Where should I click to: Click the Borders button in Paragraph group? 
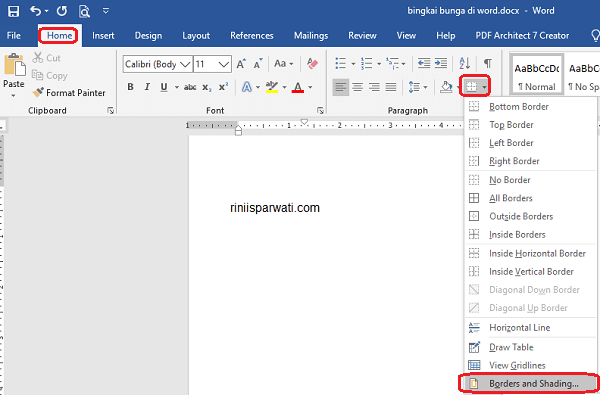point(471,87)
